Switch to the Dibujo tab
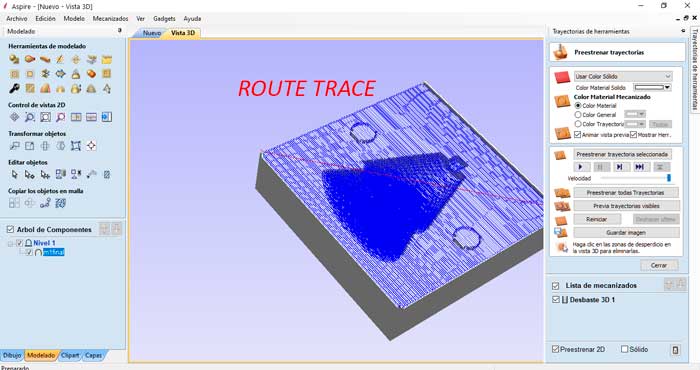700x370 pixels. click(x=12, y=355)
